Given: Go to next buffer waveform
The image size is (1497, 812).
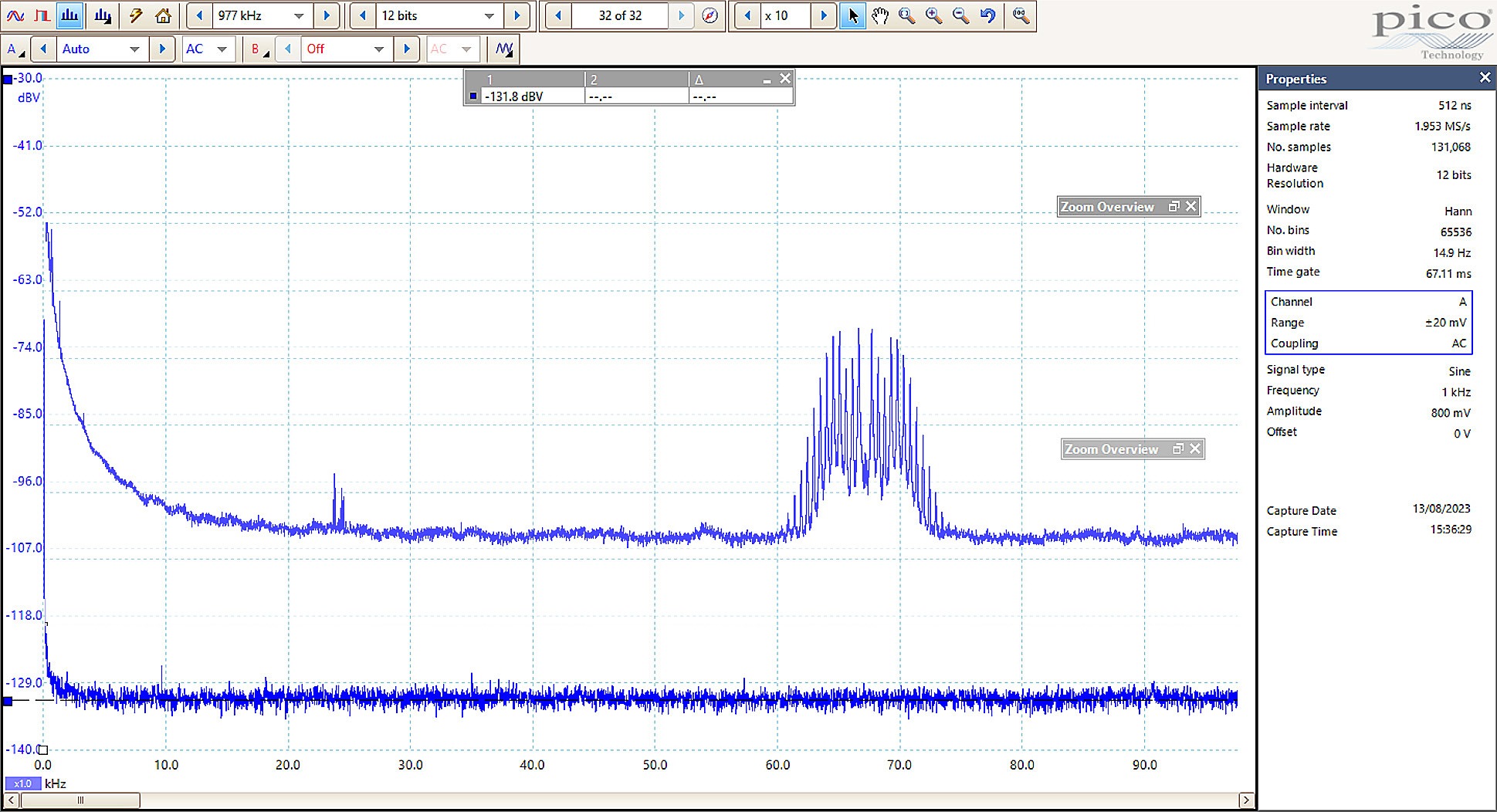Looking at the screenshot, I should [x=681, y=15].
